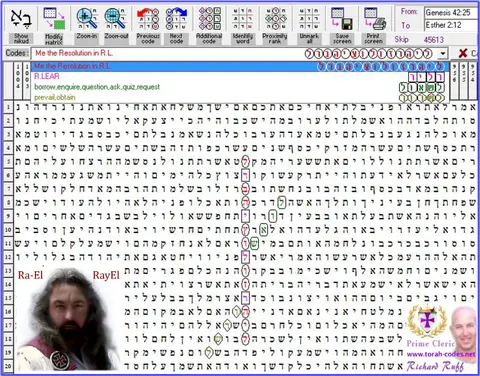Click the Prime Cleric caption
Screen dimensions: 480x376
click(x=430, y=343)
